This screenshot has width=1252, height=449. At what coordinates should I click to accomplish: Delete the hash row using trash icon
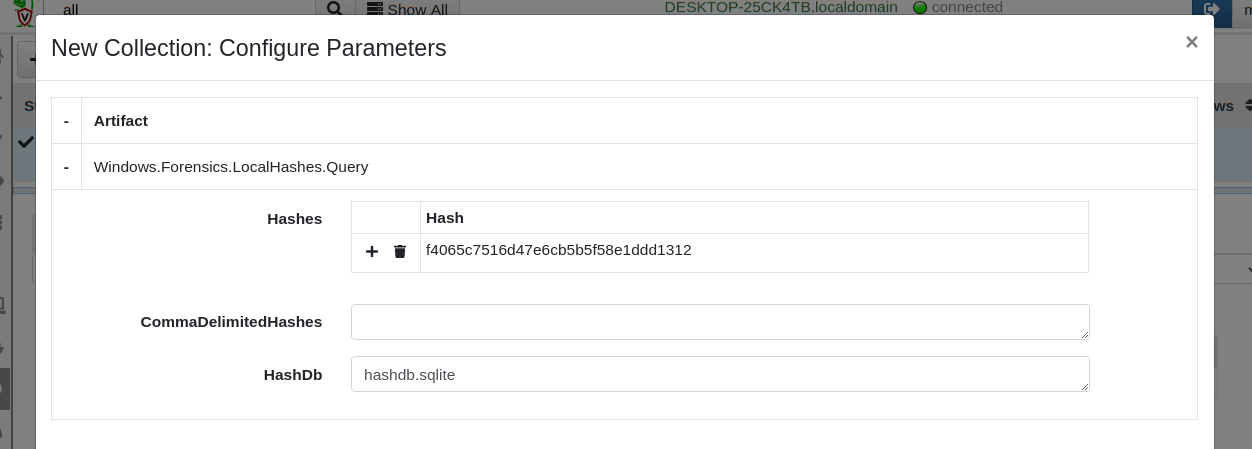pos(400,252)
